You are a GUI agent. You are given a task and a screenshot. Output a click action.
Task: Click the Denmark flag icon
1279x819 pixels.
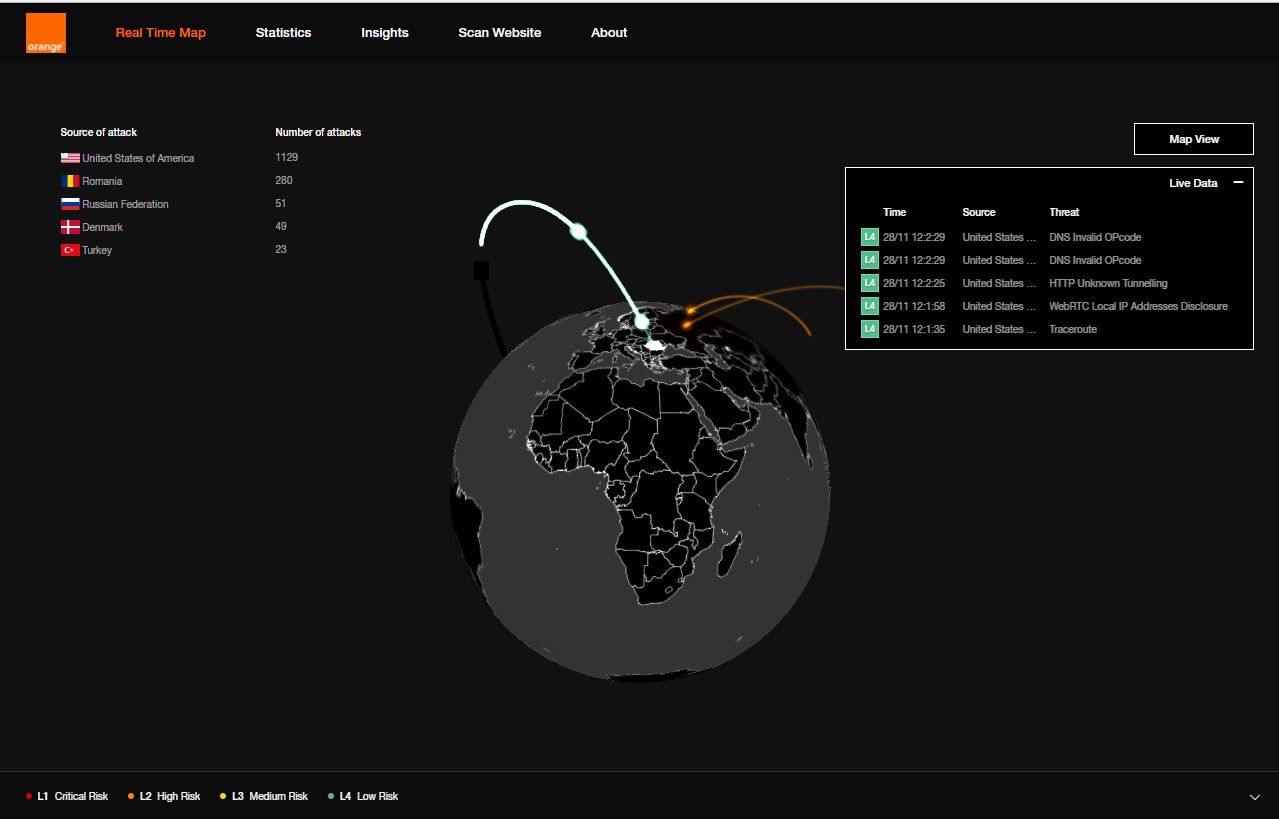pos(70,227)
